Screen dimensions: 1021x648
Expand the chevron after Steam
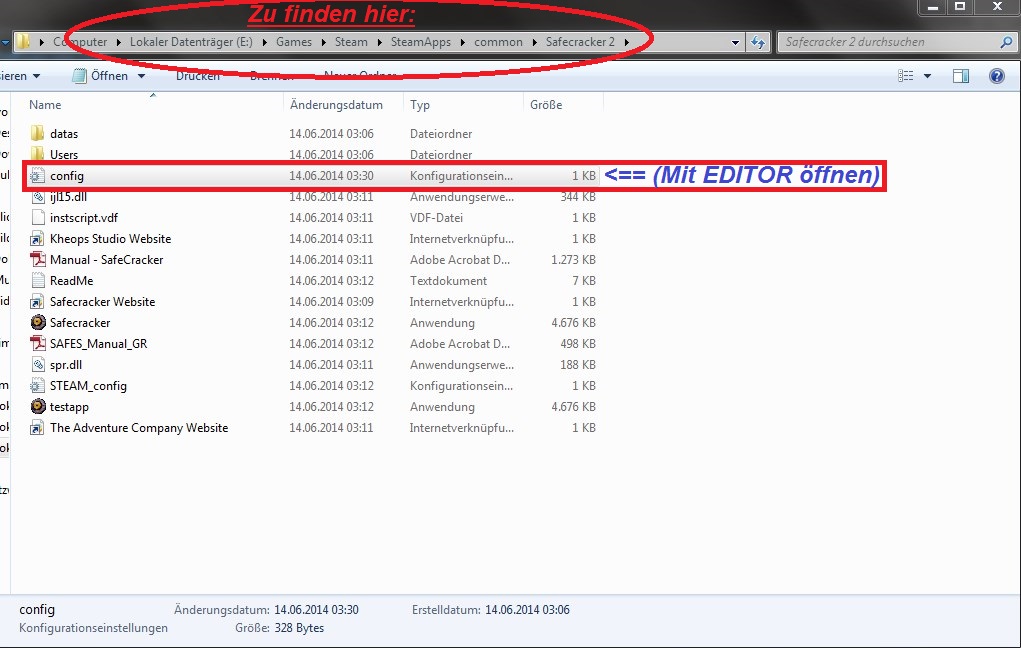coord(379,42)
